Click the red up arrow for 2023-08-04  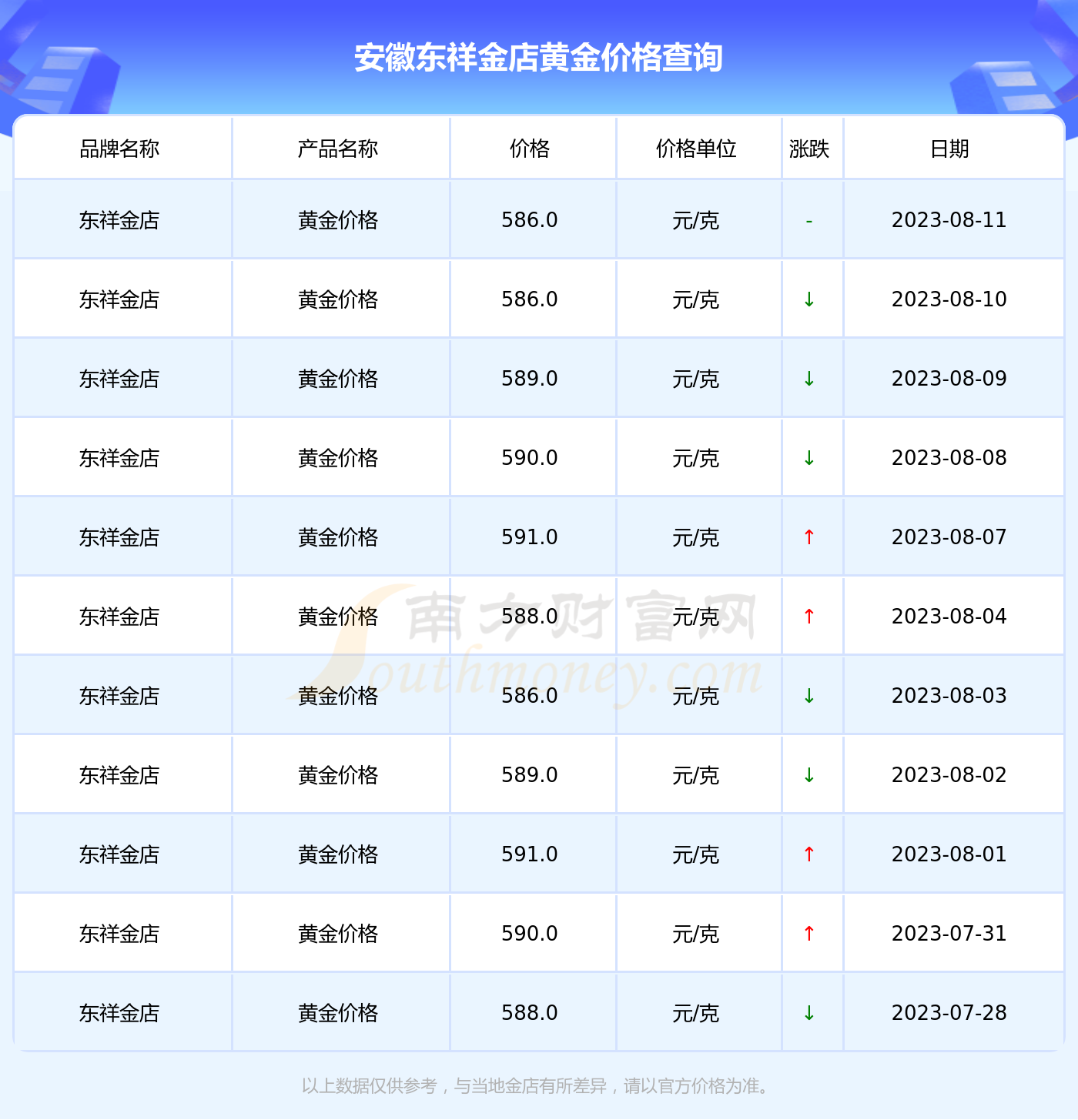click(809, 617)
